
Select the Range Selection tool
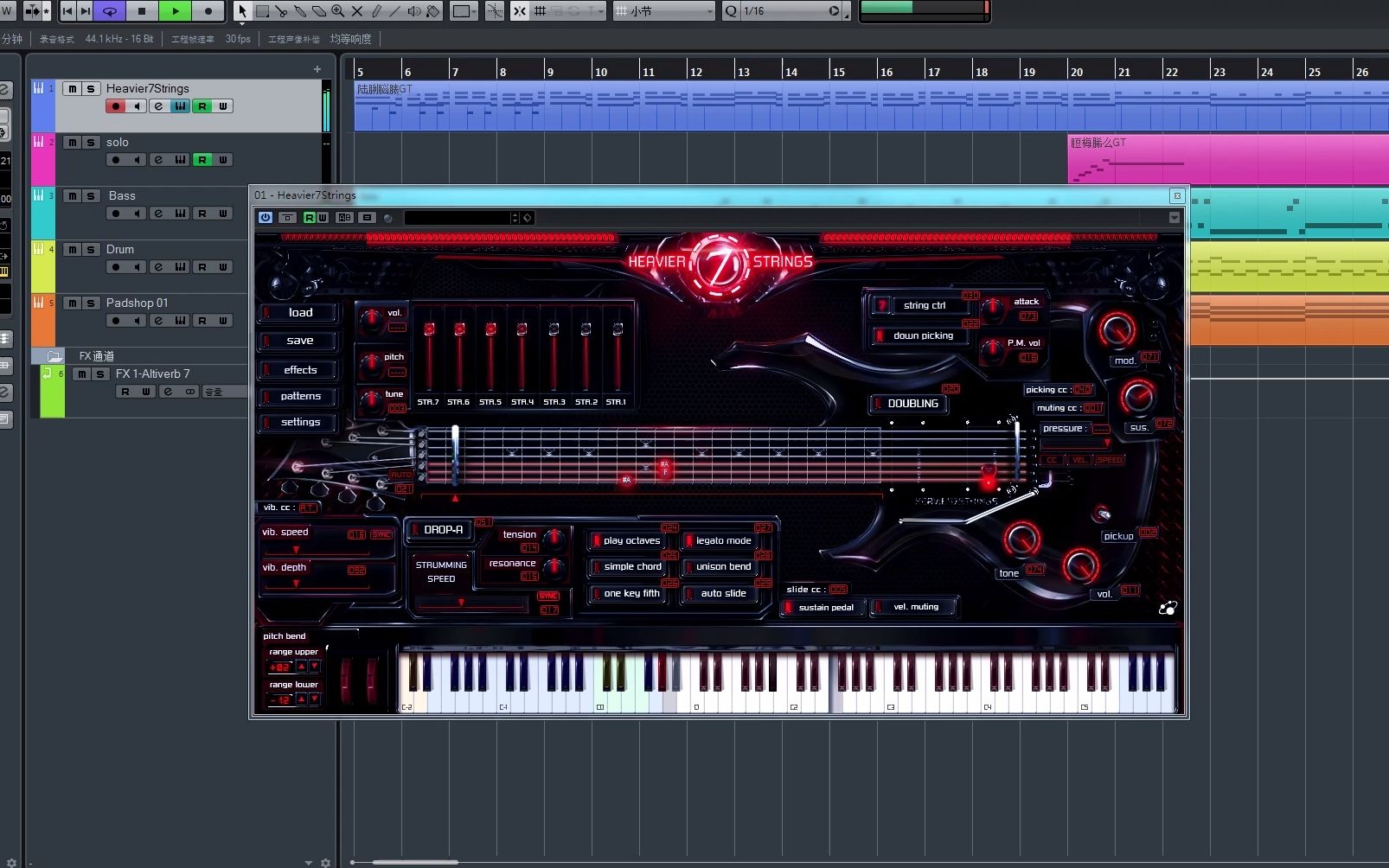point(262,10)
